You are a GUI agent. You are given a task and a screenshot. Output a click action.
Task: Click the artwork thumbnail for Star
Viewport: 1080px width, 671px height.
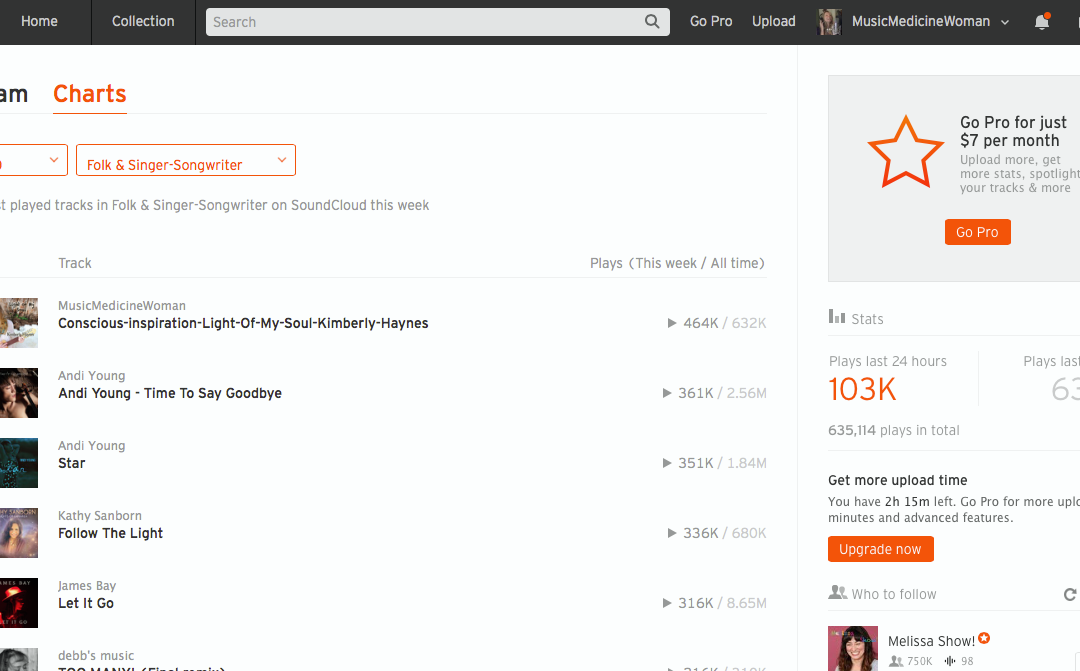[x=19, y=463]
